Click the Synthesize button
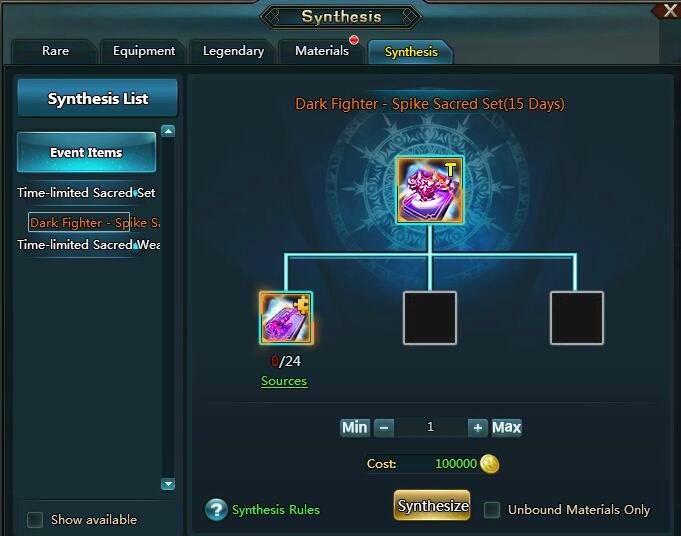The width and height of the screenshot is (681, 536). (x=432, y=505)
